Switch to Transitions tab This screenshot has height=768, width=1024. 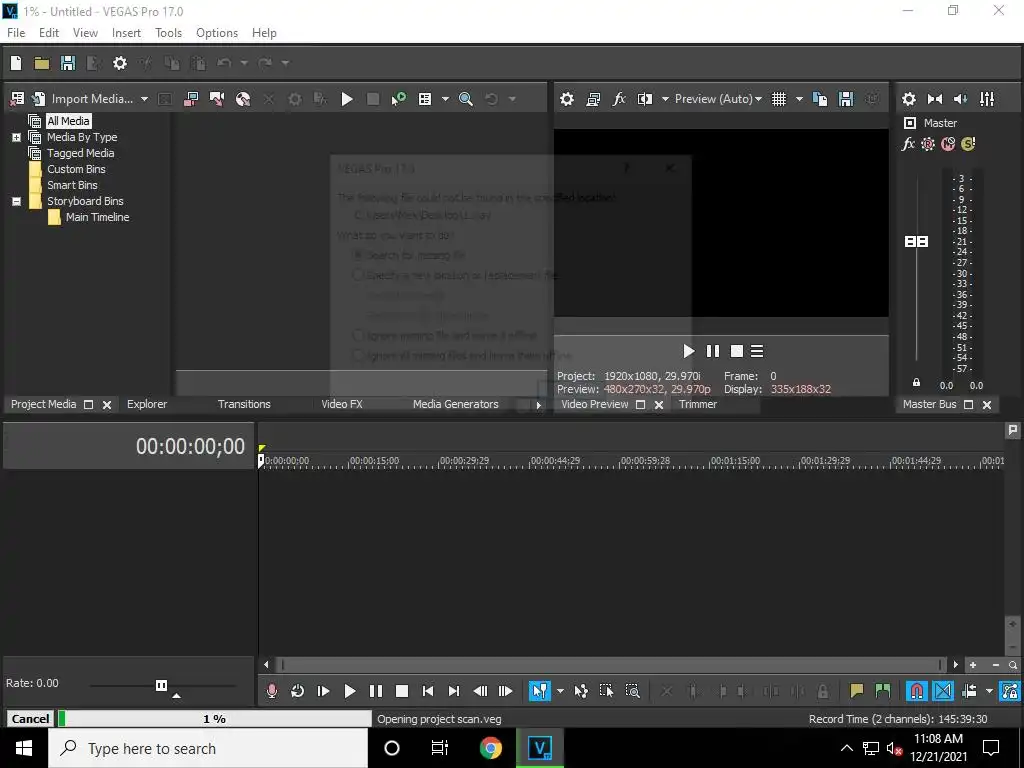click(x=244, y=404)
